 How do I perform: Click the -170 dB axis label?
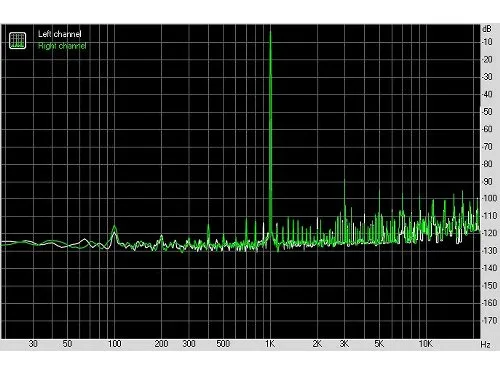(489, 320)
